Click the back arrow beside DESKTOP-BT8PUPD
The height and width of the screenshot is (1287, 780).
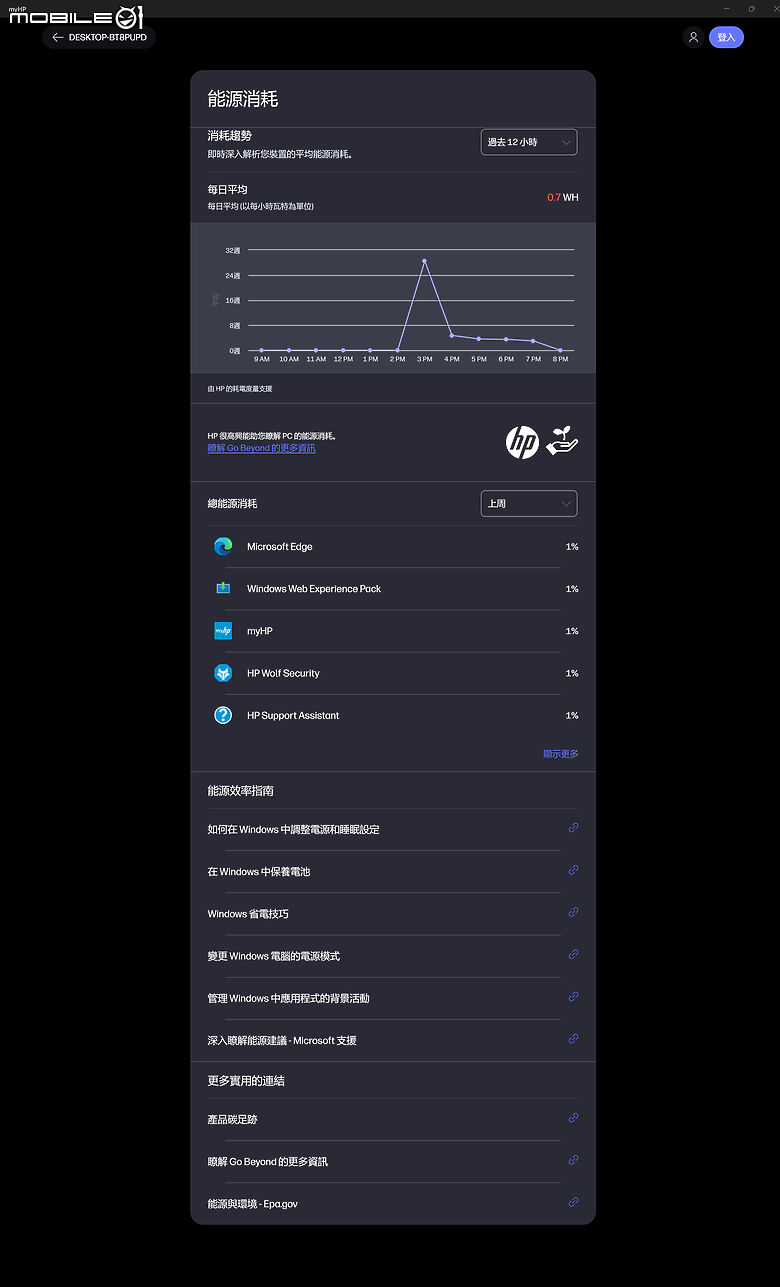point(58,37)
